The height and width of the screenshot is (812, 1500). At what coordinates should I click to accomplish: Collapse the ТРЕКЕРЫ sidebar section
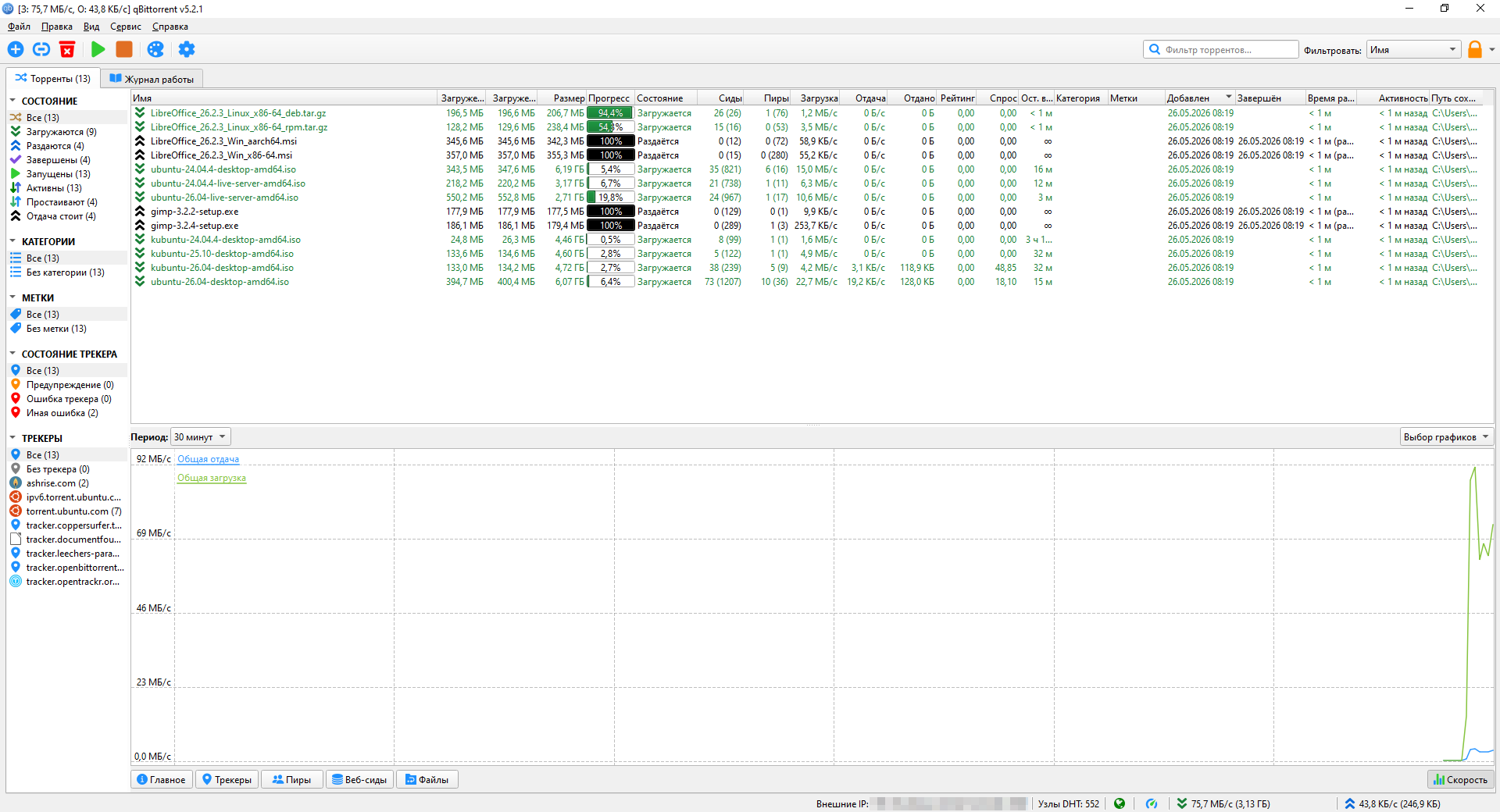[x=12, y=438]
